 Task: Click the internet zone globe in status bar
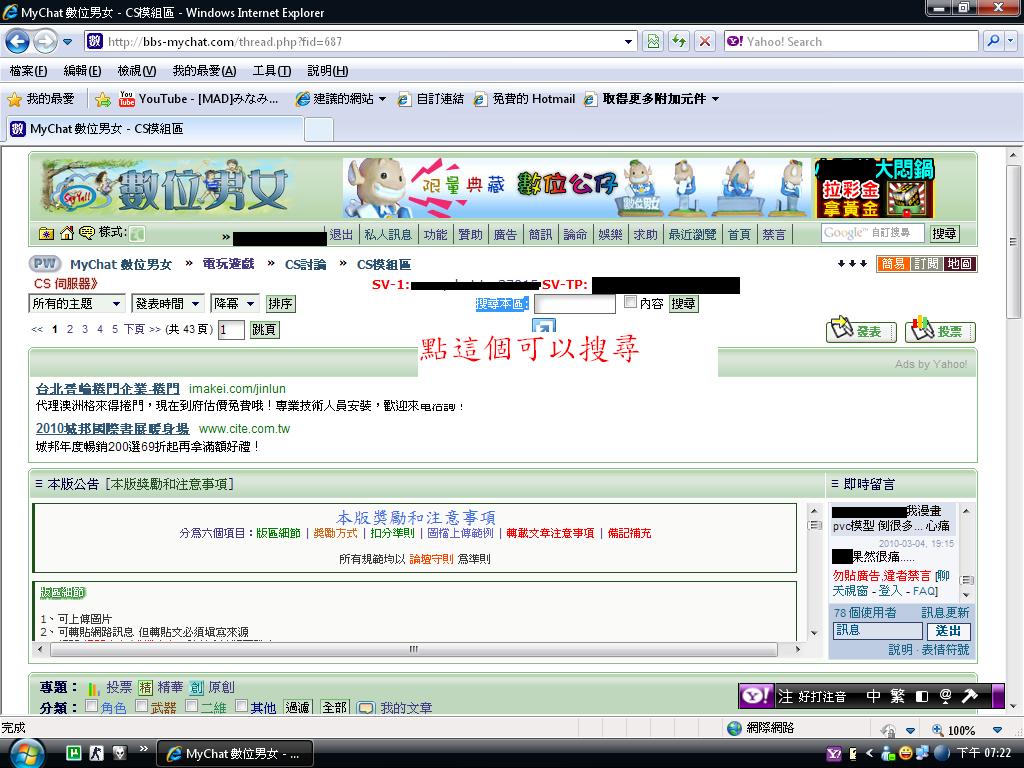coord(735,728)
